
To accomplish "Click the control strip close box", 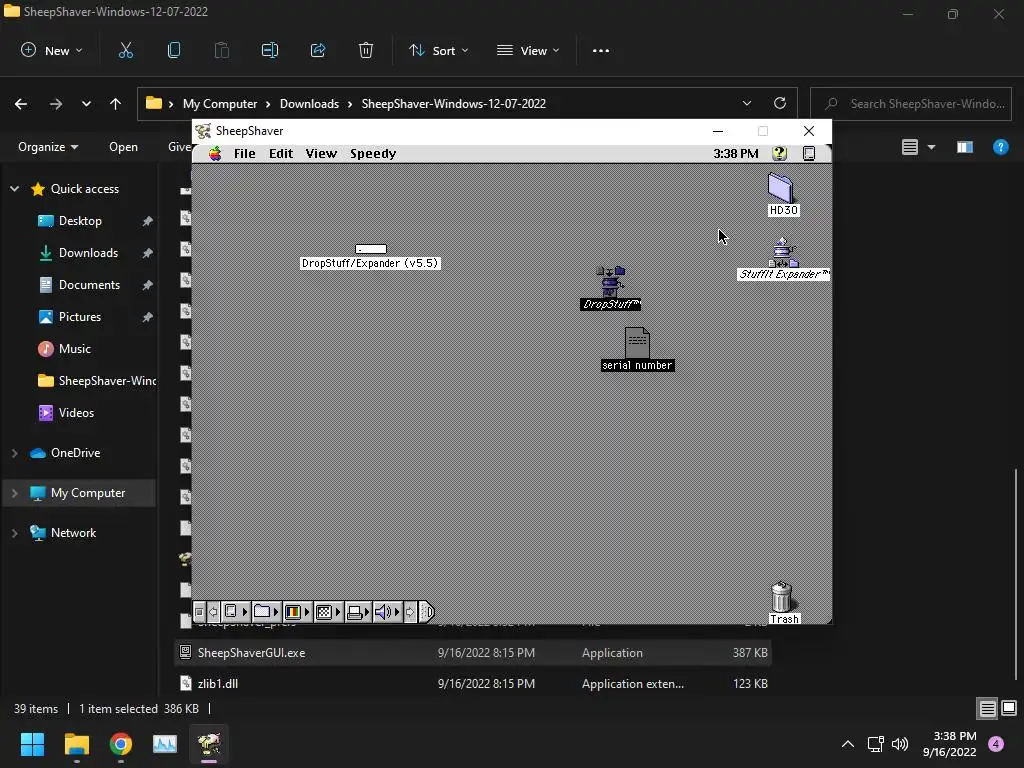I will point(199,612).
